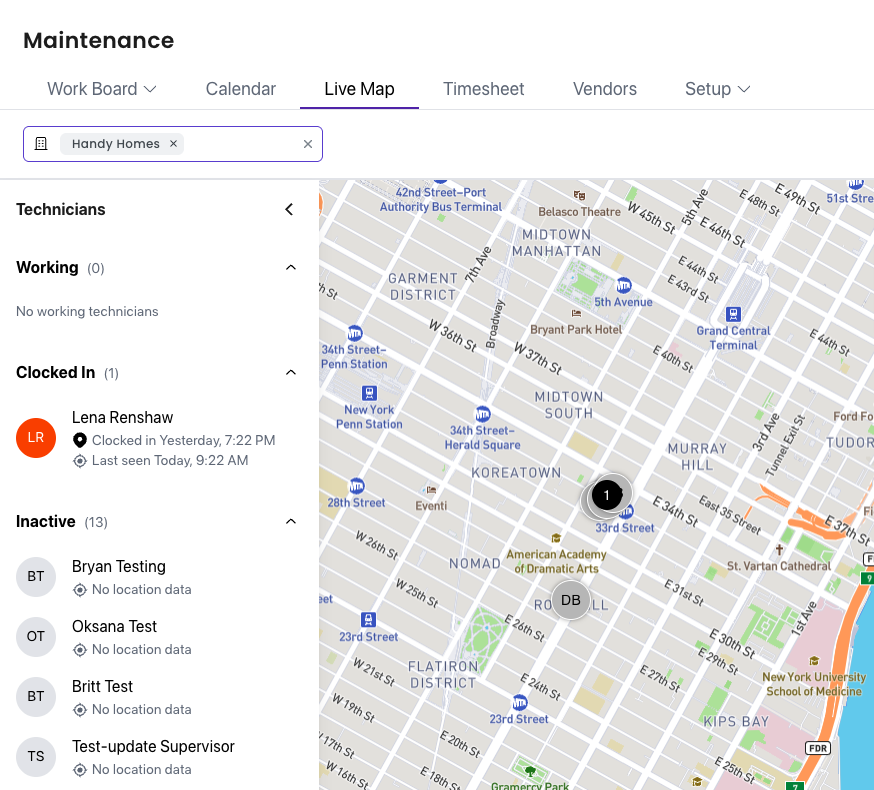This screenshot has width=874, height=790.
Task: Click the Inactive section heading
Action: [46, 521]
